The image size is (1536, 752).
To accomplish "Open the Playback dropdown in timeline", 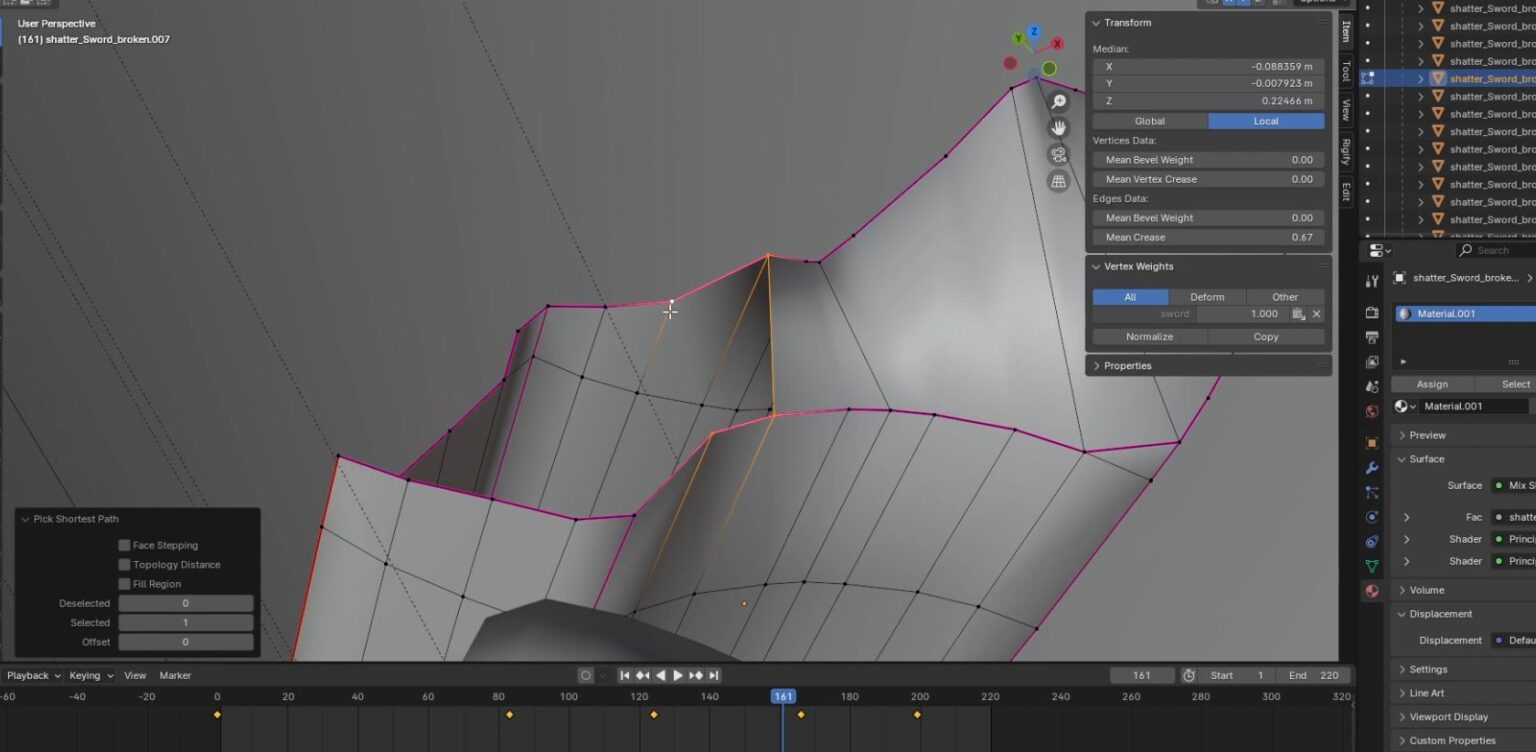I will pyautogui.click(x=34, y=676).
